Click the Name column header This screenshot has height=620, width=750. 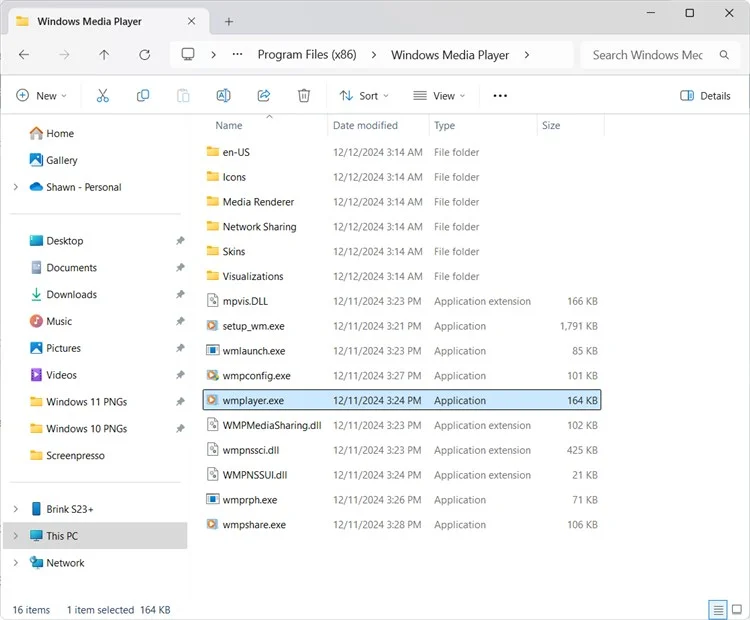point(229,125)
